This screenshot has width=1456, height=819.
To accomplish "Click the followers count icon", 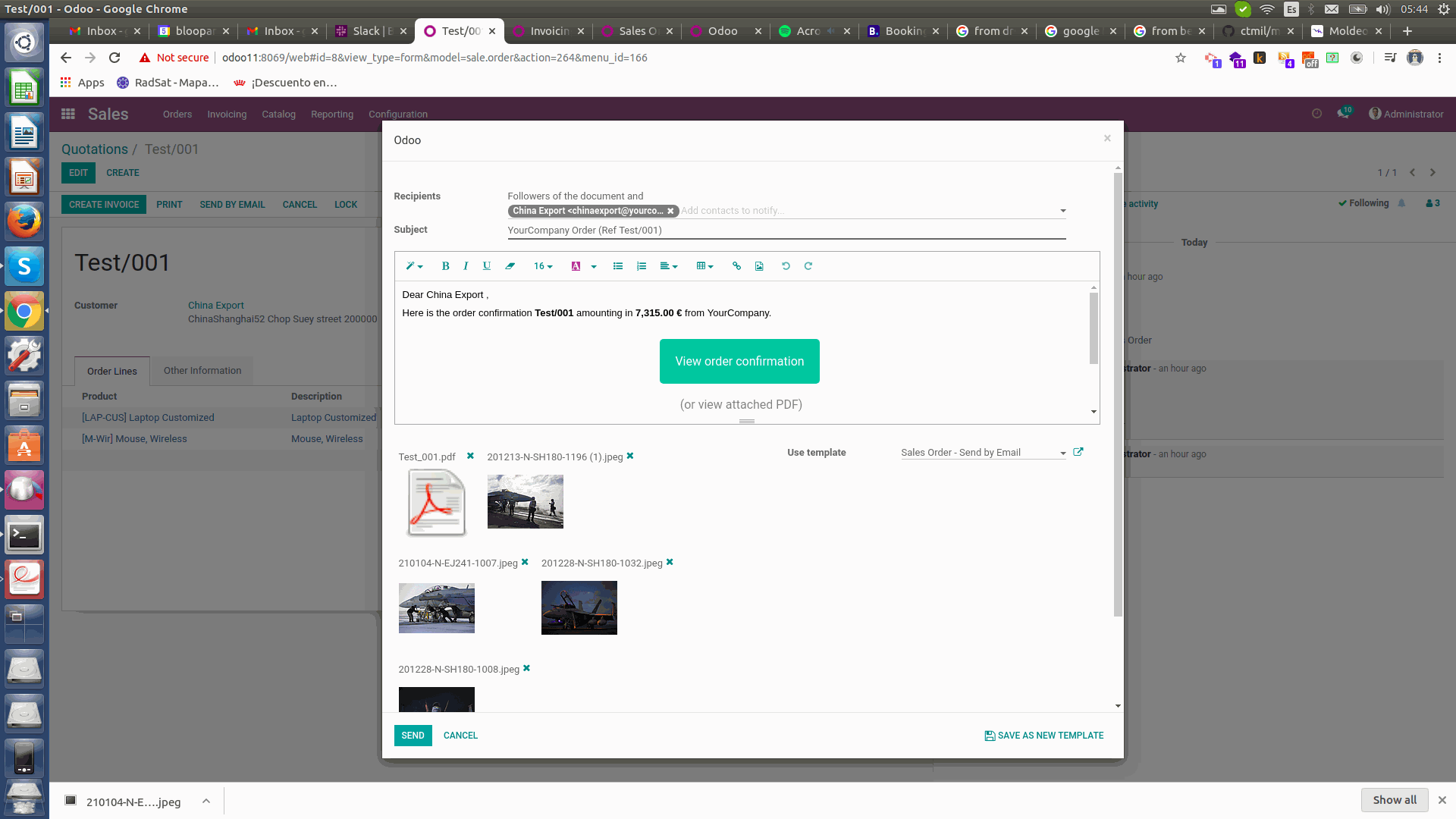I will coord(1432,203).
